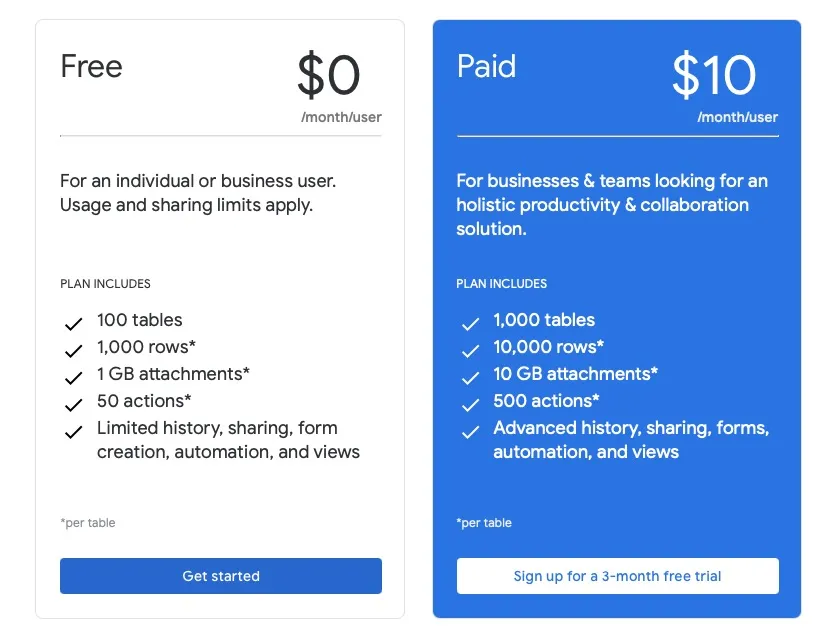Click the checkmark next to 500 actions
This screenshot has width=816, height=633.
click(470, 405)
